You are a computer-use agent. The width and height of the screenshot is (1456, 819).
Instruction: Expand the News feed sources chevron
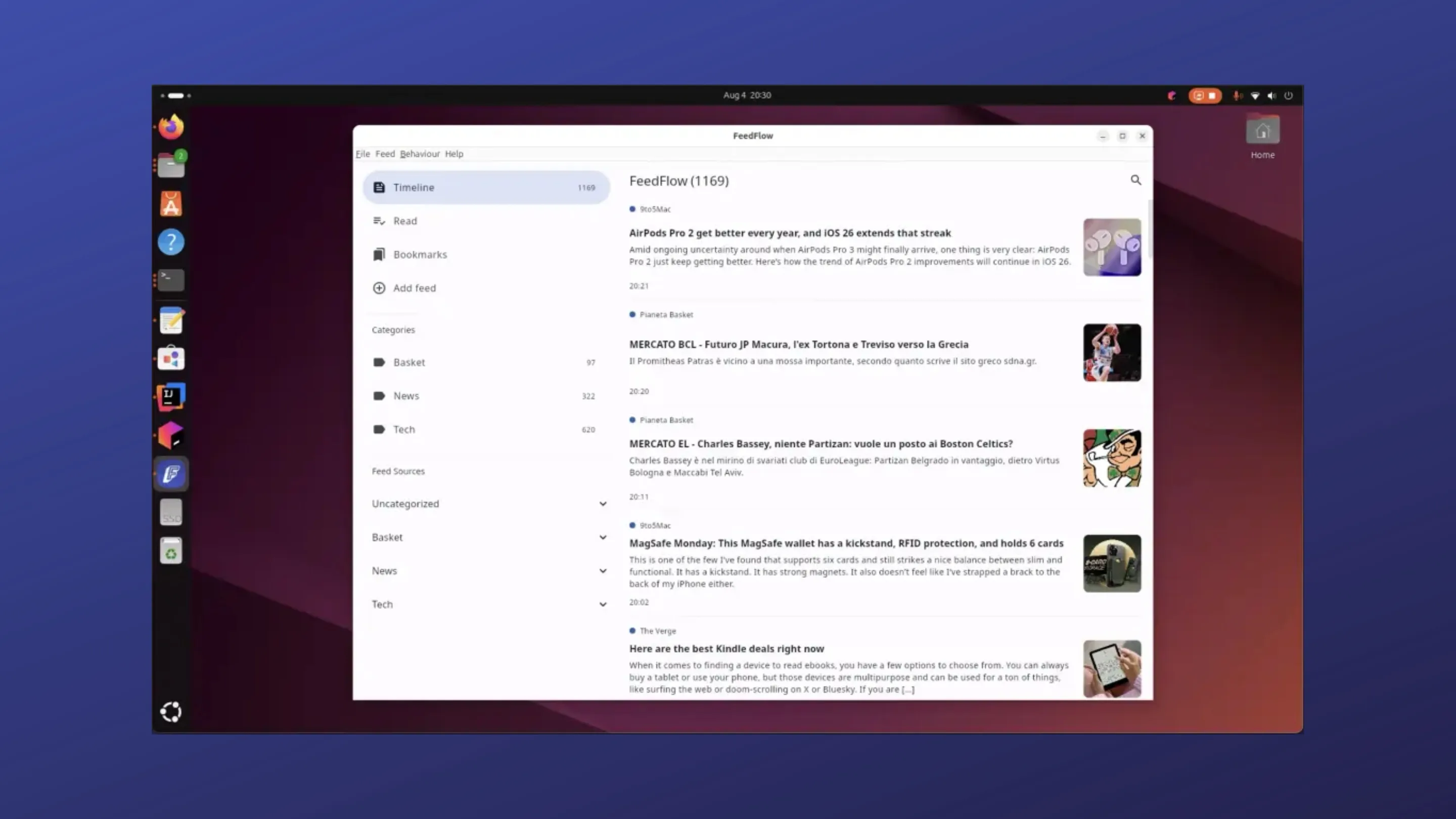(603, 571)
